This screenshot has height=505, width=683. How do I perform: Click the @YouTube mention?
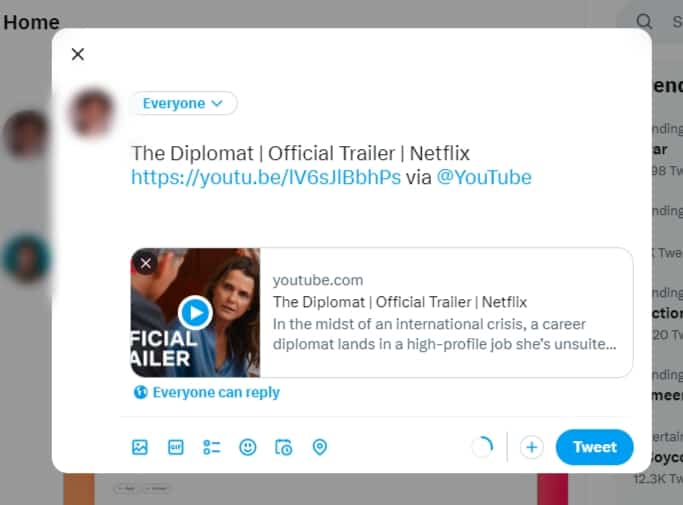[x=484, y=177]
